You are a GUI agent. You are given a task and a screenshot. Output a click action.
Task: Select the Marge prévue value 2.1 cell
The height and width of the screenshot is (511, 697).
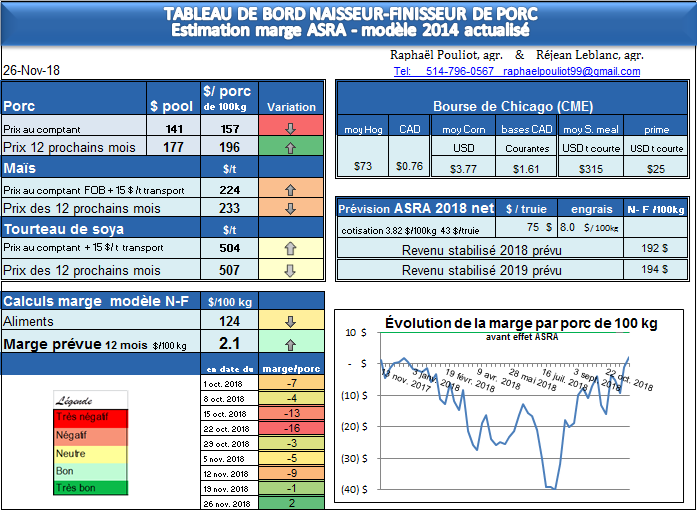(229, 344)
